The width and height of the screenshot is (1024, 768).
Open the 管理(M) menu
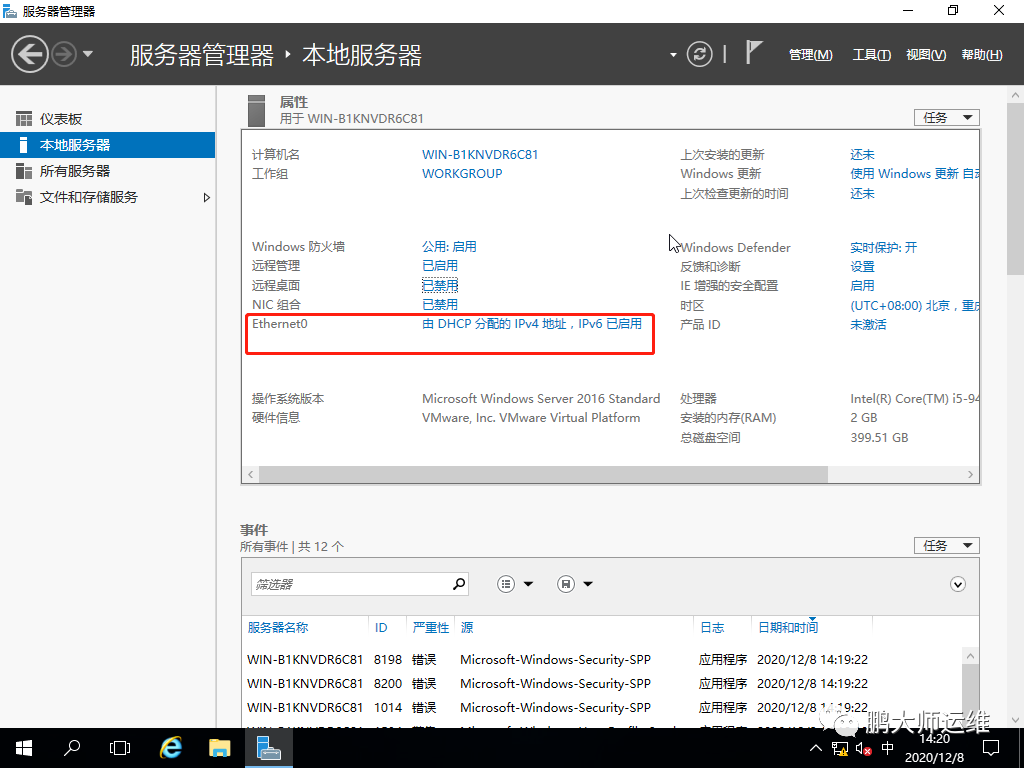[810, 55]
